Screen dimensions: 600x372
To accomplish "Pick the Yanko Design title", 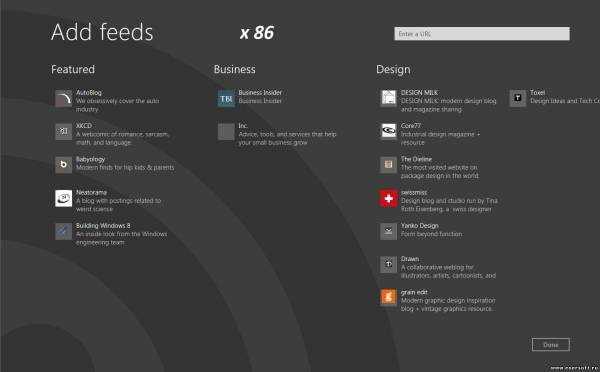I will coord(420,226).
